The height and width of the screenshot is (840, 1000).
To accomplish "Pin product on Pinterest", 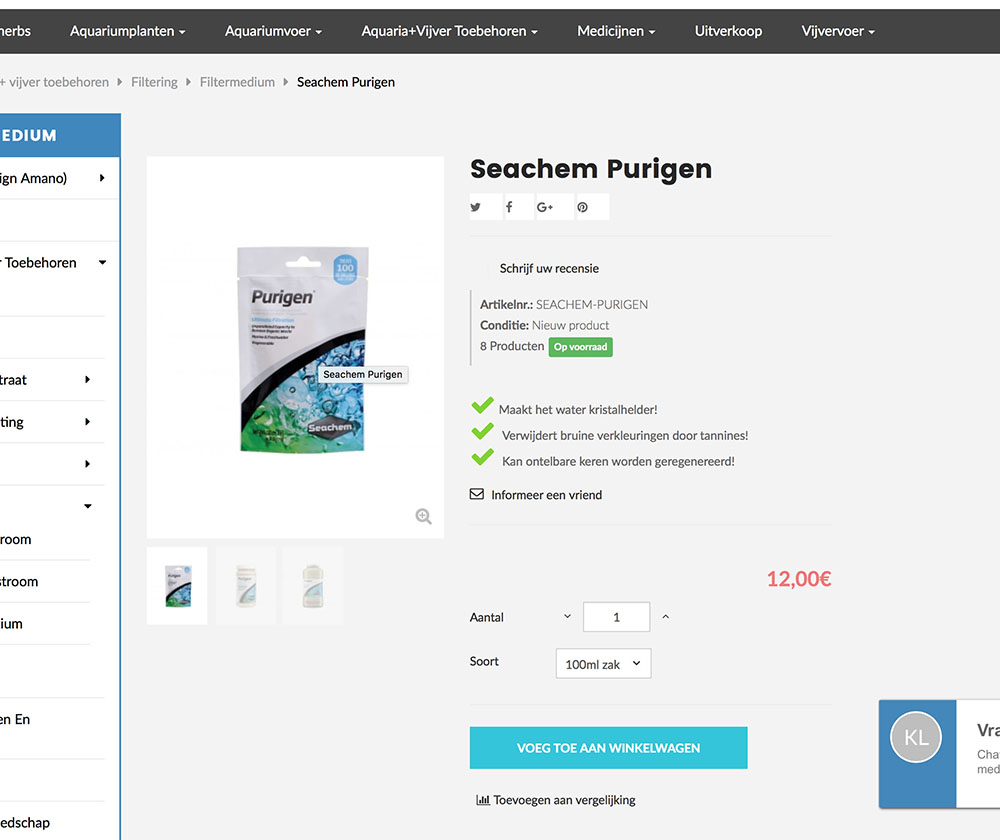I will 592,207.
